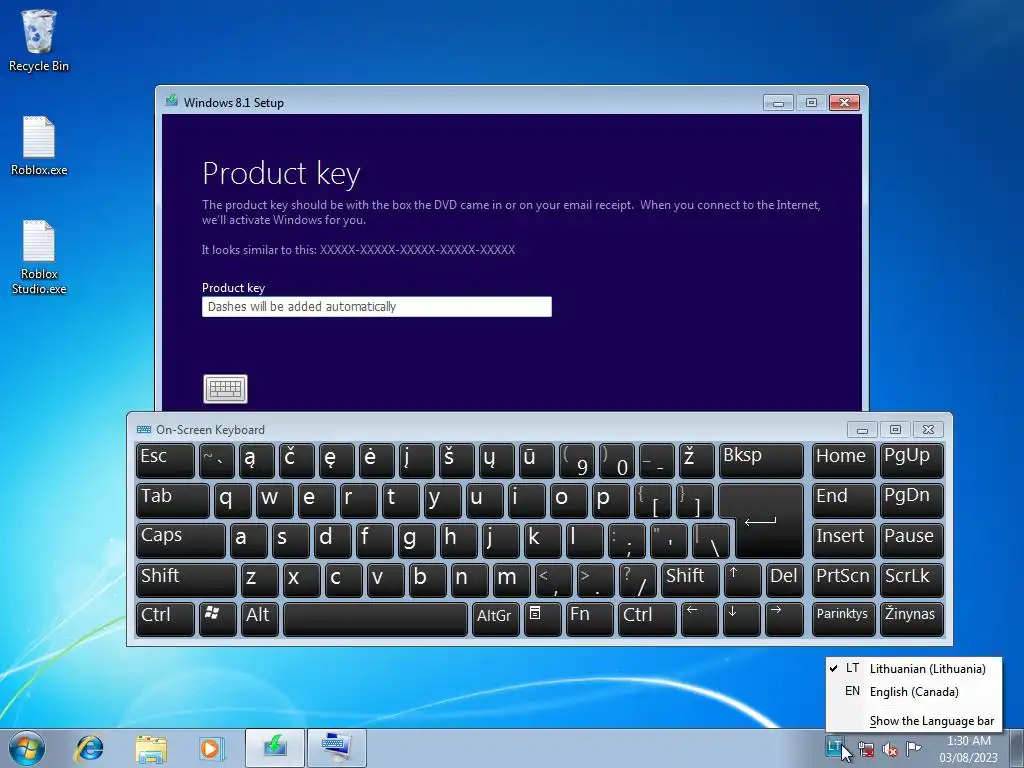Switch to On-Screen Keyboard taskbar button

(336, 748)
